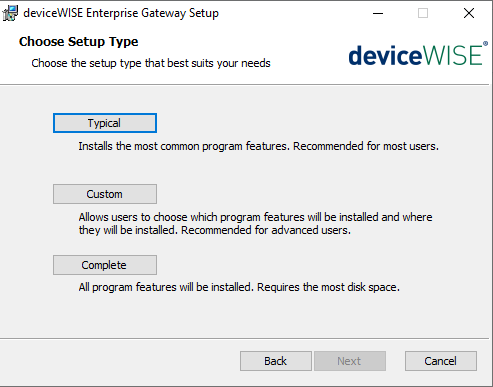Click the grayed-out Next button

(350, 361)
